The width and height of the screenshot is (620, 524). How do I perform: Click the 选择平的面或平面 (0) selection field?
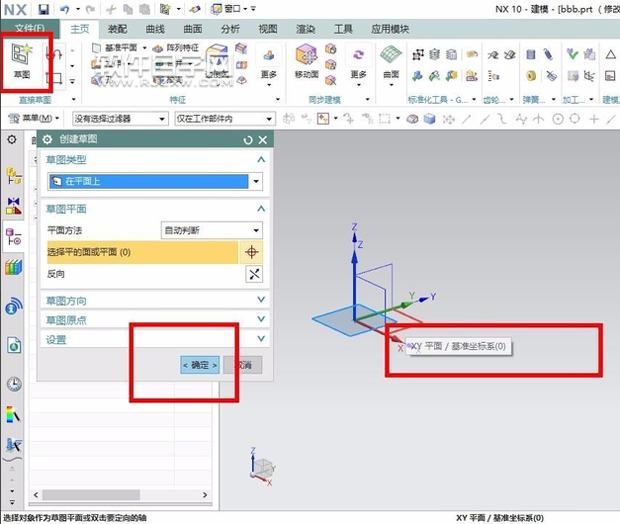click(x=142, y=252)
